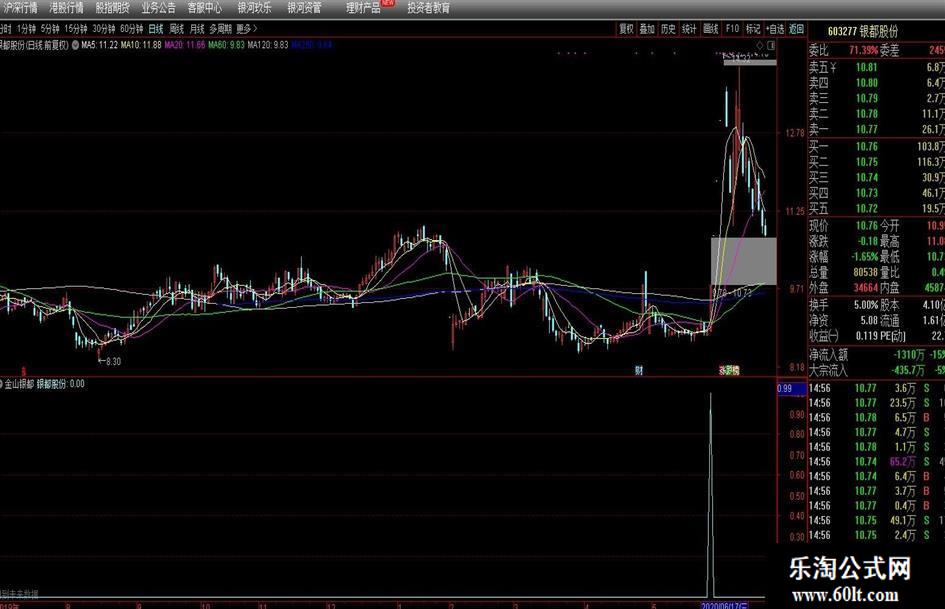The width and height of the screenshot is (945, 609).
Task: Switch chart to 1分钟 period
Action: tap(27, 28)
